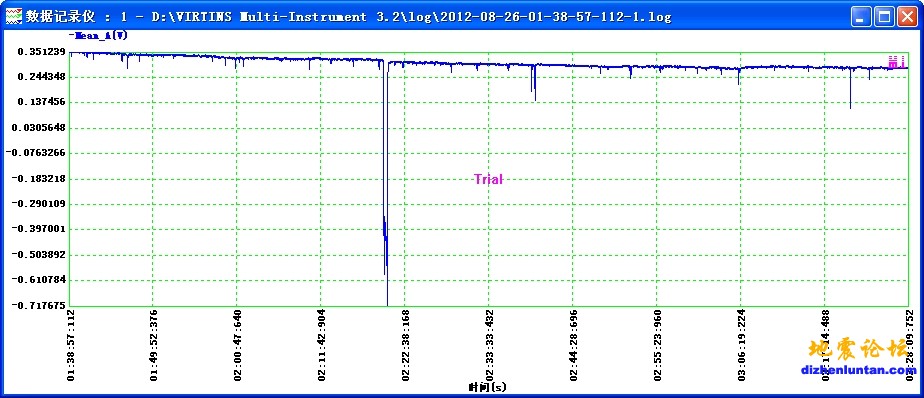Click the 02:22:38:168 time axis label

405,344
